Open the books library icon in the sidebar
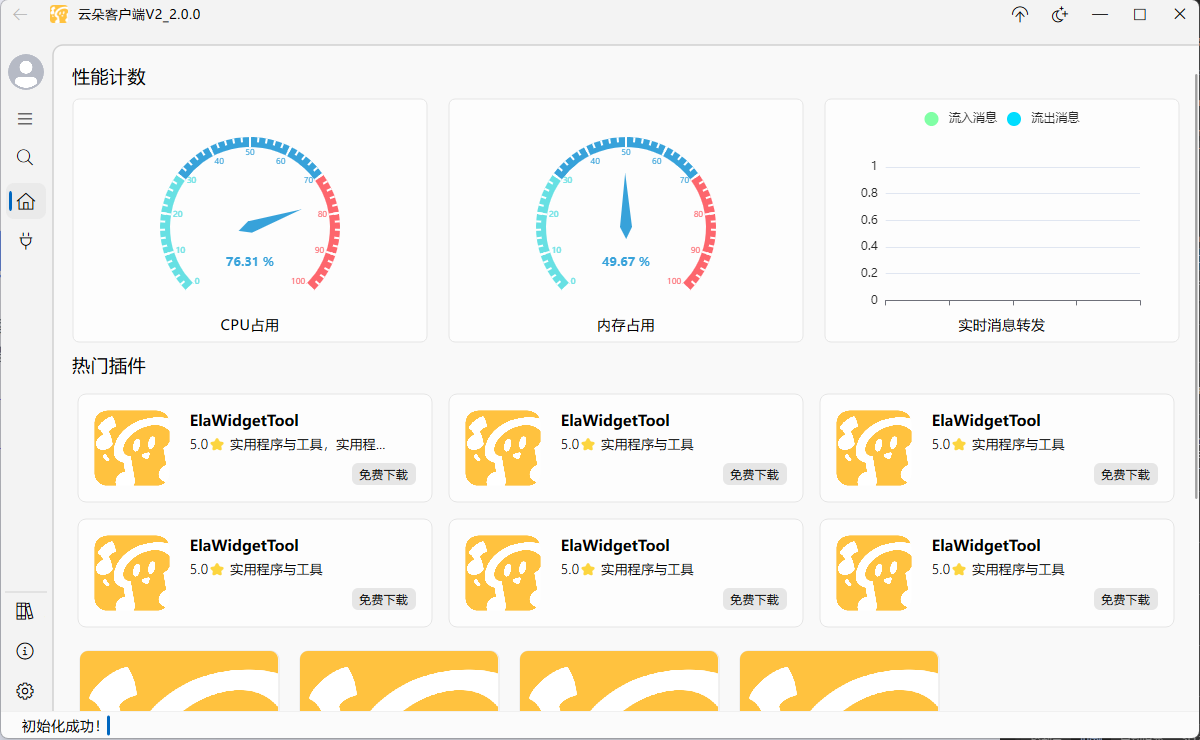 coord(26,611)
